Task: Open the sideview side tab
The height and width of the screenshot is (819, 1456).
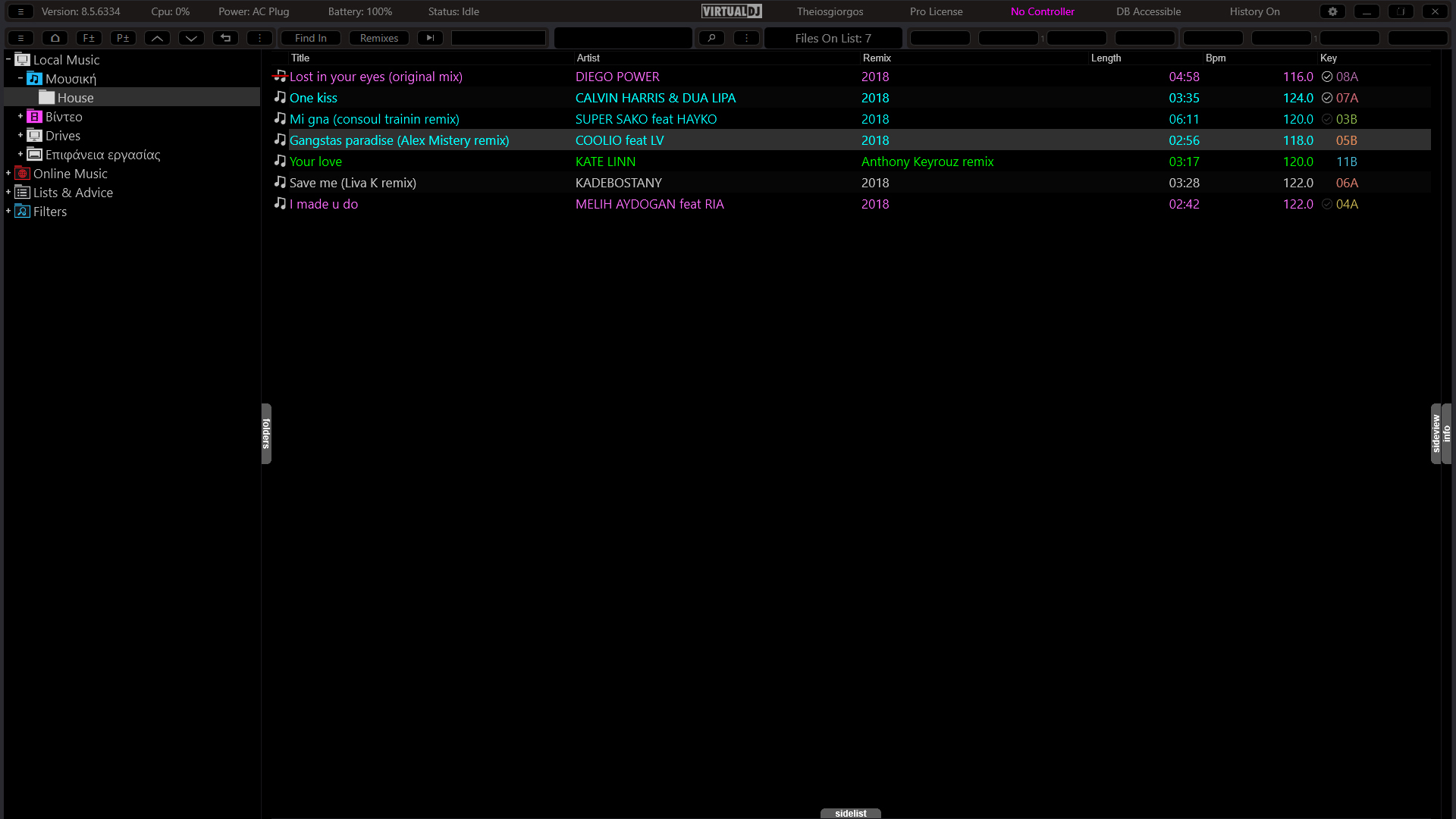Action: [1436, 433]
